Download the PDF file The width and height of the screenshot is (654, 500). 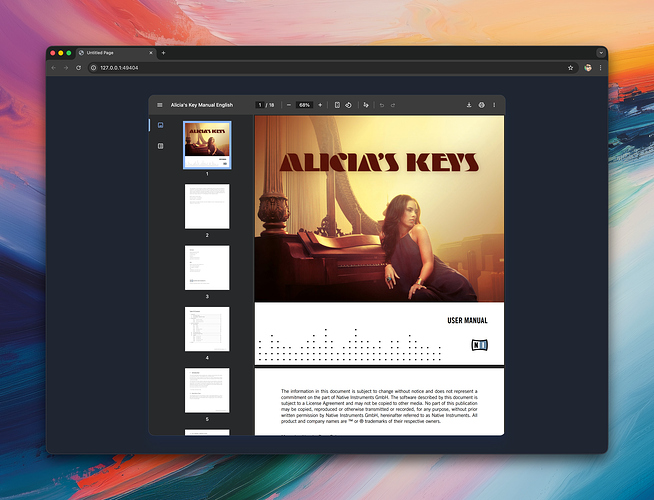(x=469, y=105)
